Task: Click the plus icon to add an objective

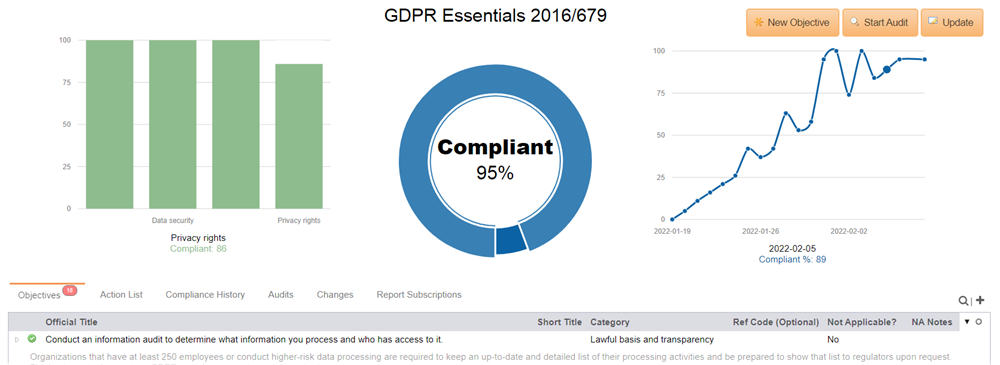Action: pos(980,301)
